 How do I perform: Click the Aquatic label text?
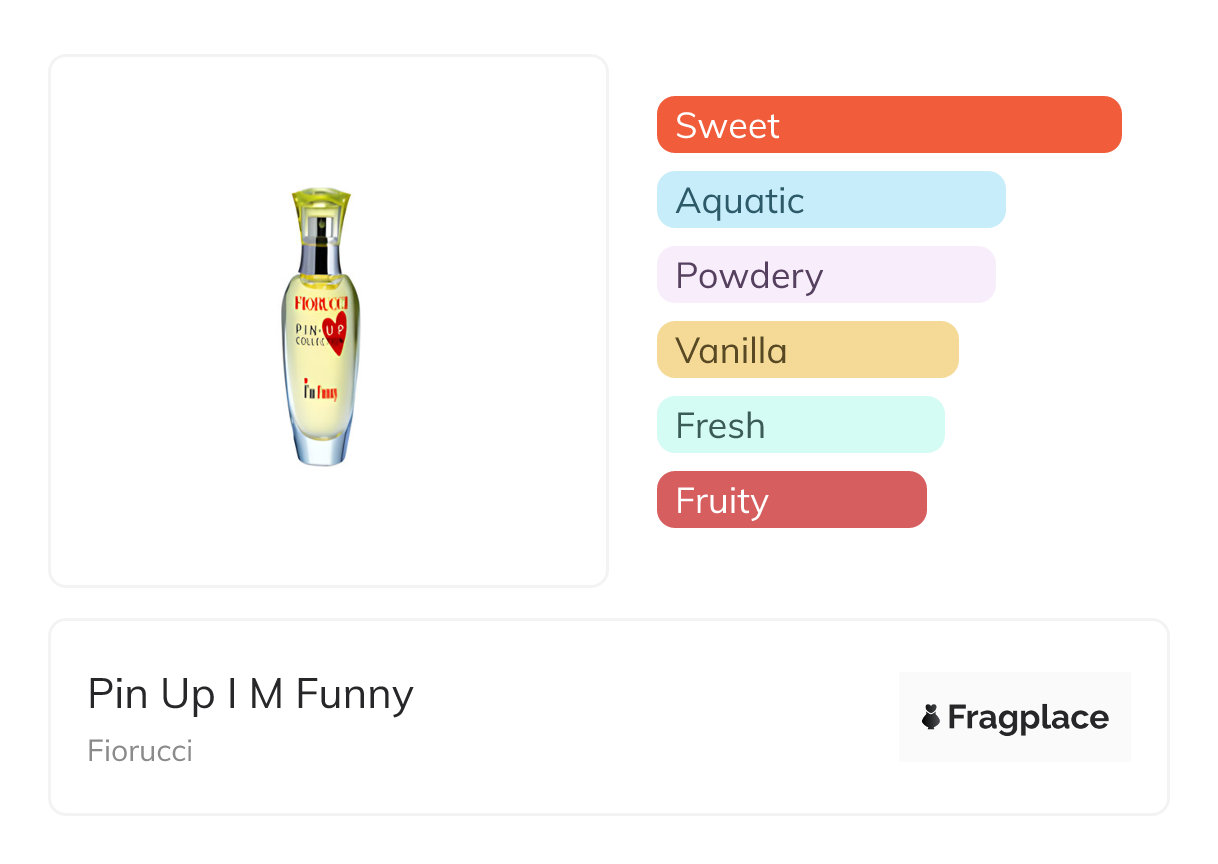tap(740, 201)
